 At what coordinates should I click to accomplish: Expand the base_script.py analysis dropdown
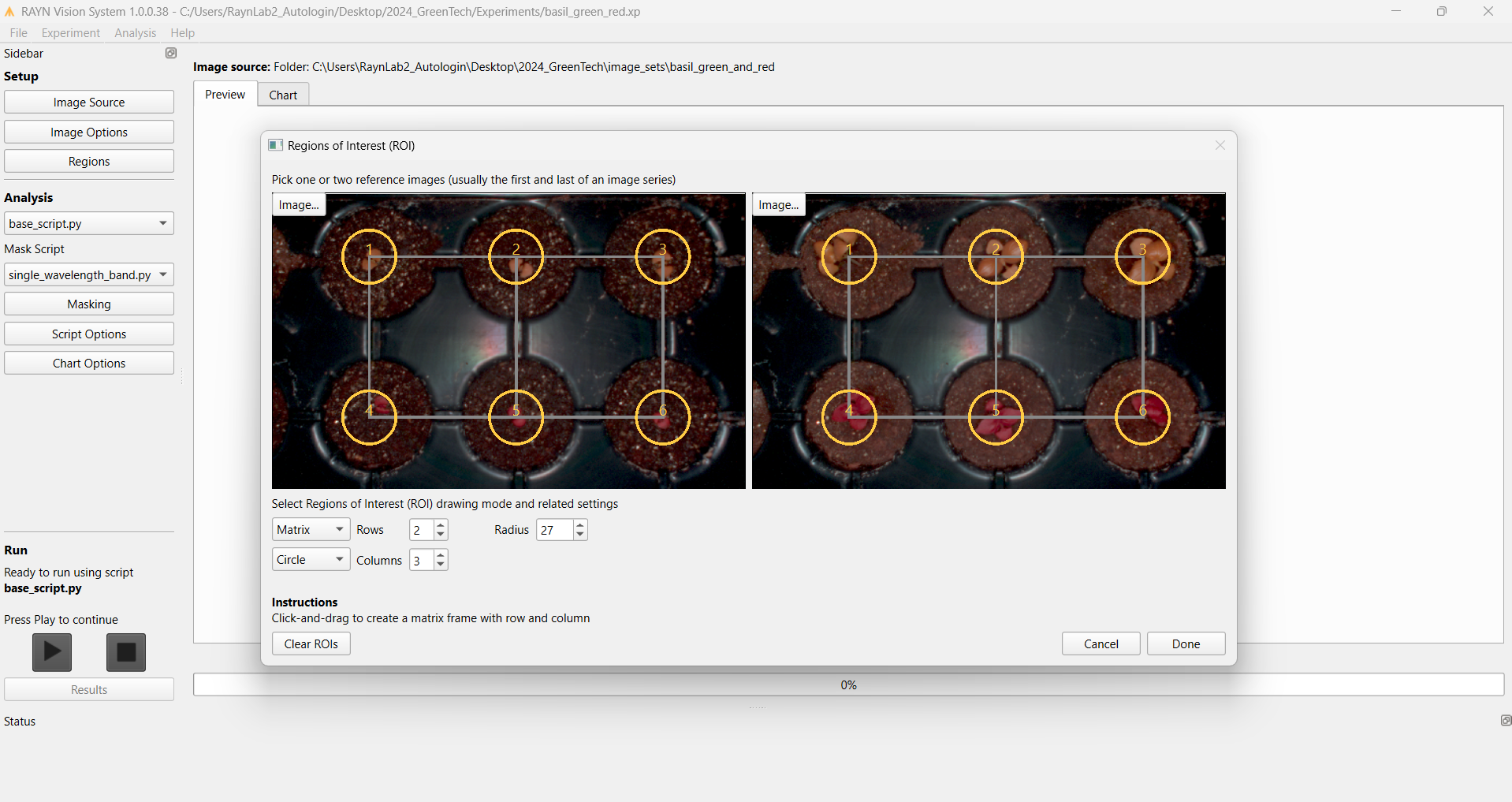point(88,223)
